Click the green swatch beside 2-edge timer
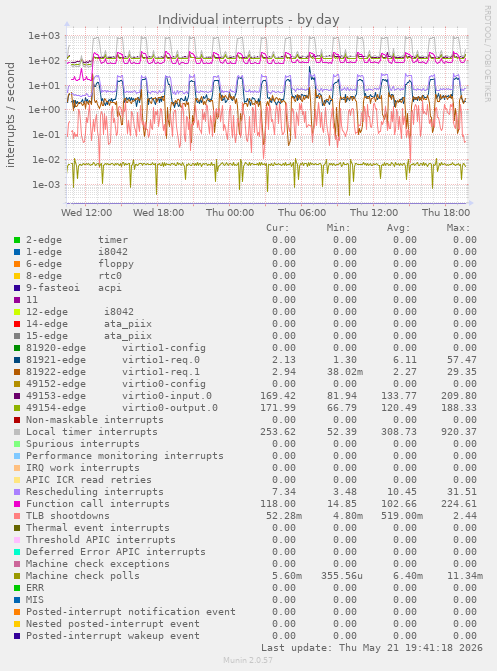Screen dimensions: 497x671 [17, 240]
